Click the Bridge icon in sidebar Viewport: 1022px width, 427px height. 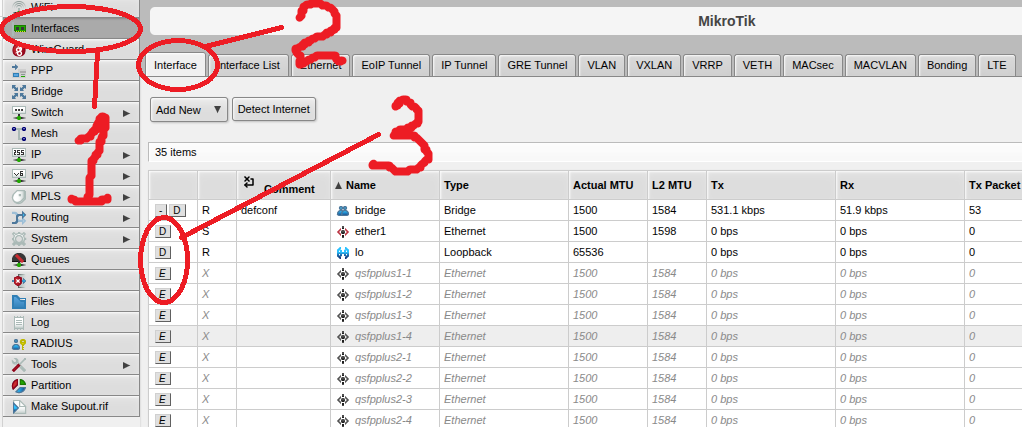click(x=18, y=91)
